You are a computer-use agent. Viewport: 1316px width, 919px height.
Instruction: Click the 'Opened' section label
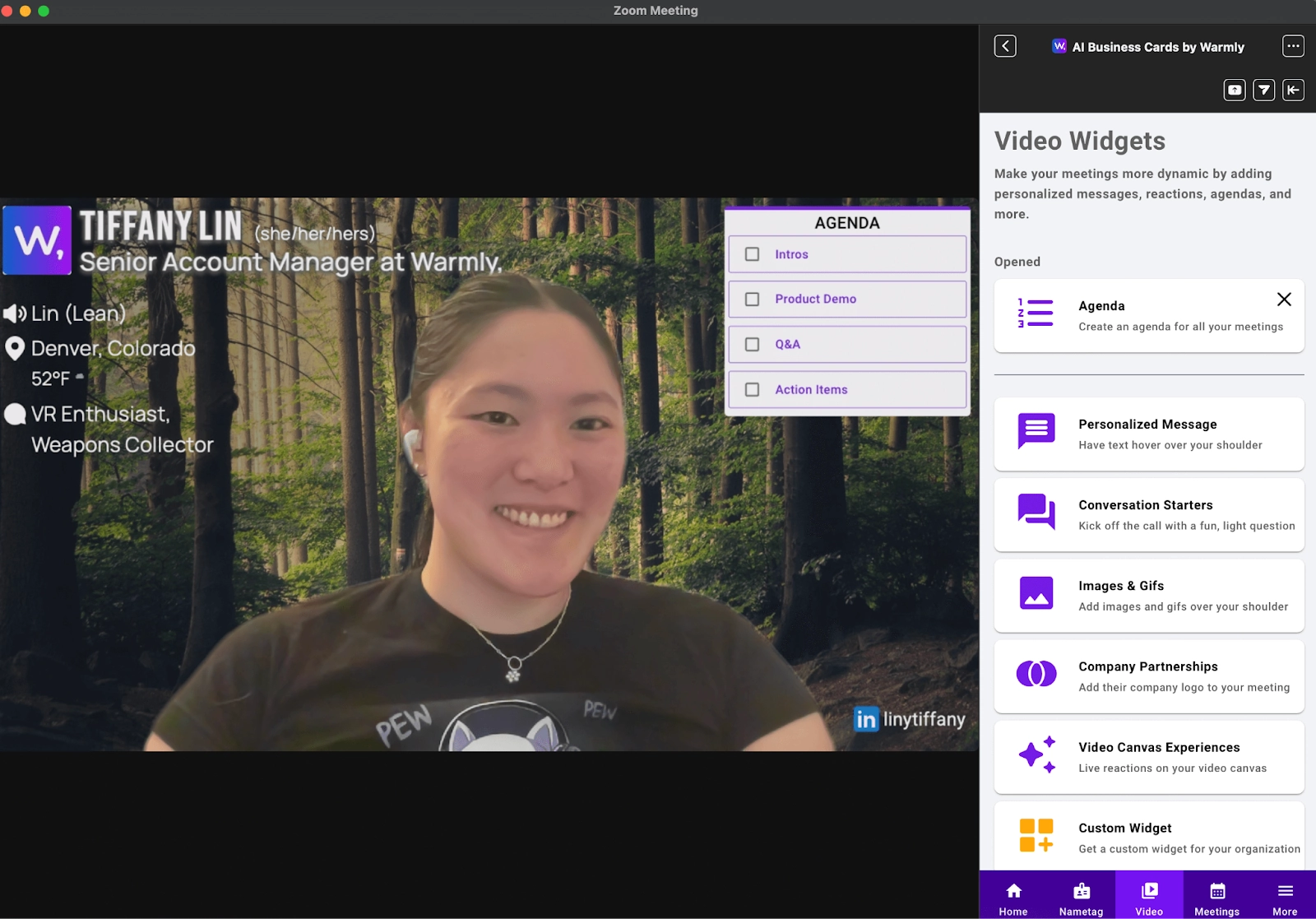[x=1017, y=262]
